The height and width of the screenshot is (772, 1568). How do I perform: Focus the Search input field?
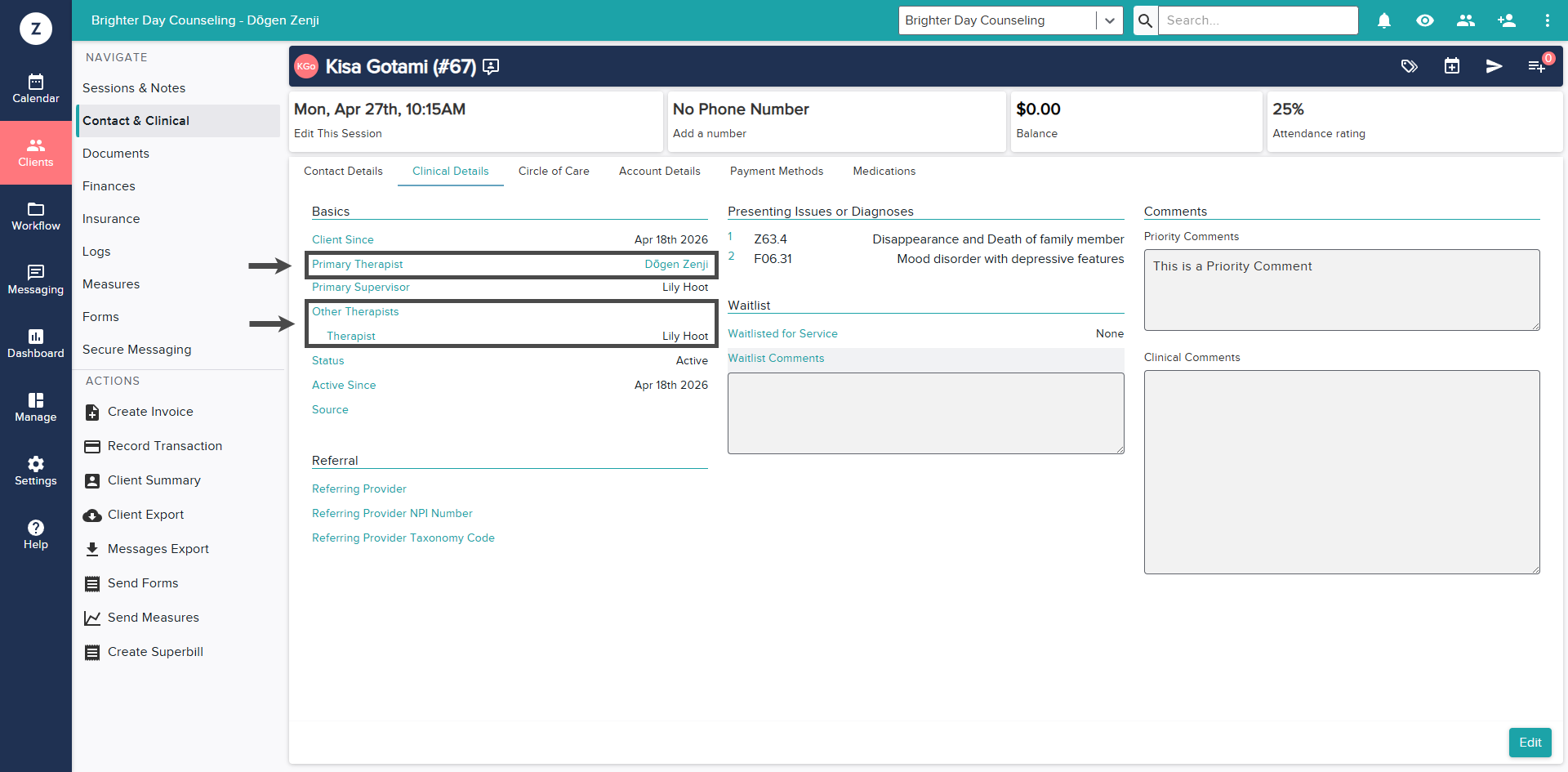pyautogui.click(x=1258, y=20)
